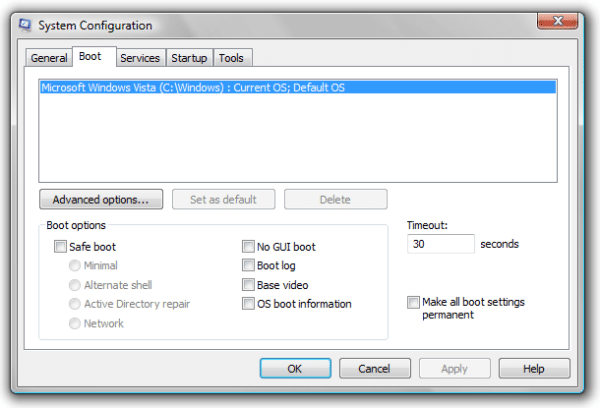Click the Apply button
Screen dimensions: 600x408
click(455, 369)
